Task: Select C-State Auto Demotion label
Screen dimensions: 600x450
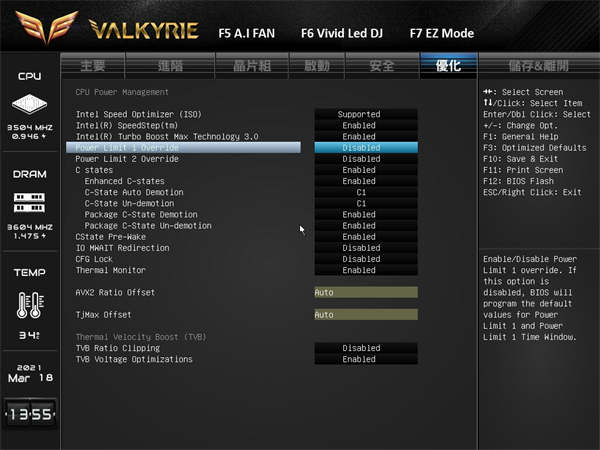Action: (x=134, y=192)
